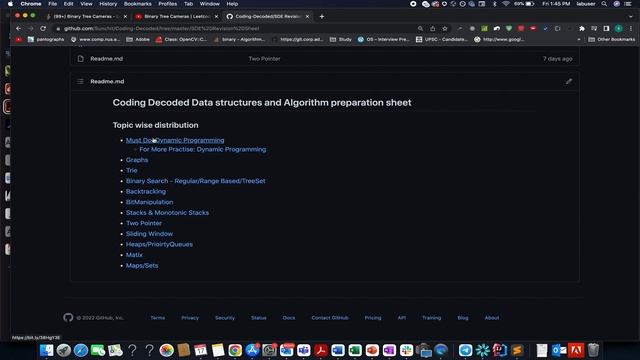The image size is (640, 360).
Task: Open Sliding Window topic link
Action: [x=149, y=234]
